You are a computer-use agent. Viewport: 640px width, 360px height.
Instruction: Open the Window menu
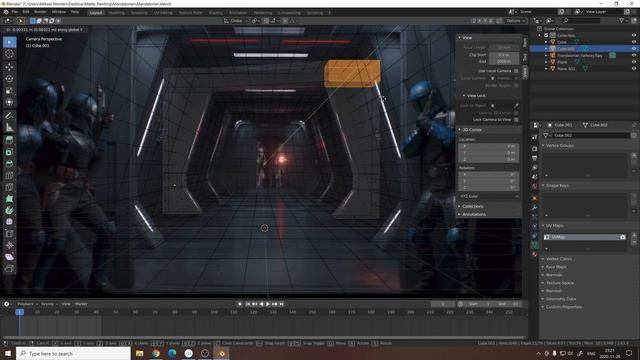coord(59,12)
